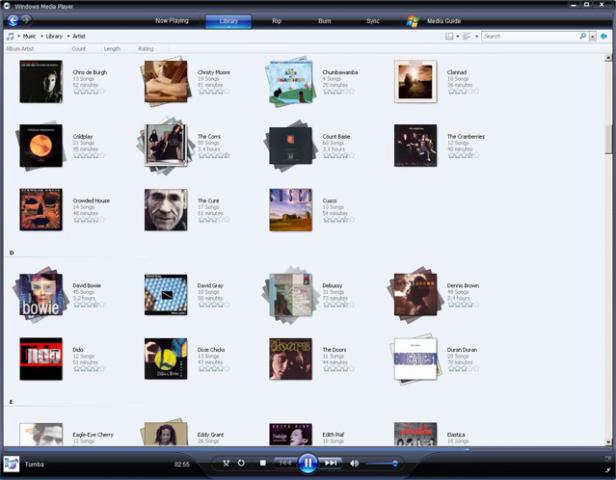Mute sound with the speaker icon
Image resolution: width=616 pixels, height=480 pixels.
click(x=354, y=464)
